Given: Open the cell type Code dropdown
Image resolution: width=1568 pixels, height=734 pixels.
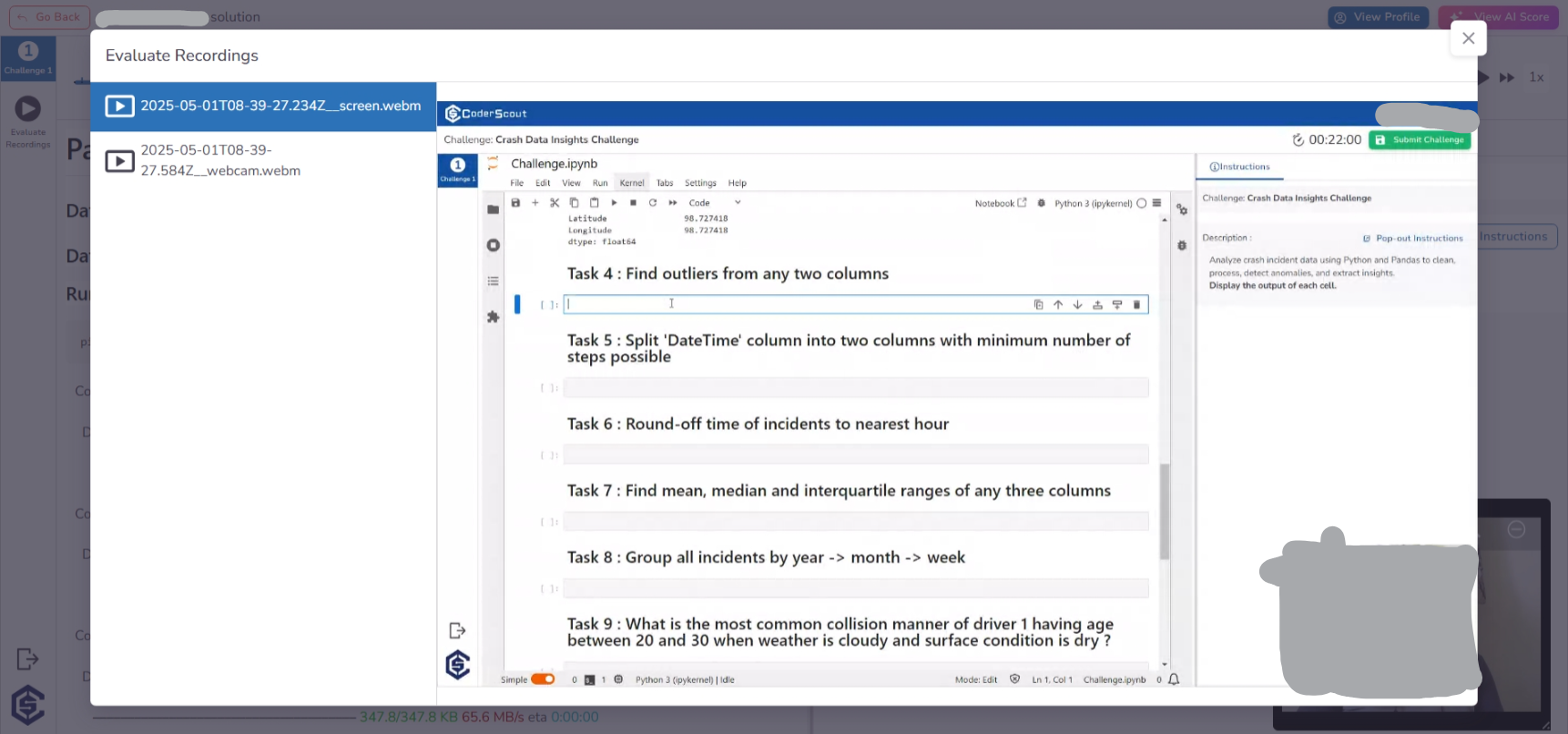Looking at the screenshot, I should click(715, 203).
